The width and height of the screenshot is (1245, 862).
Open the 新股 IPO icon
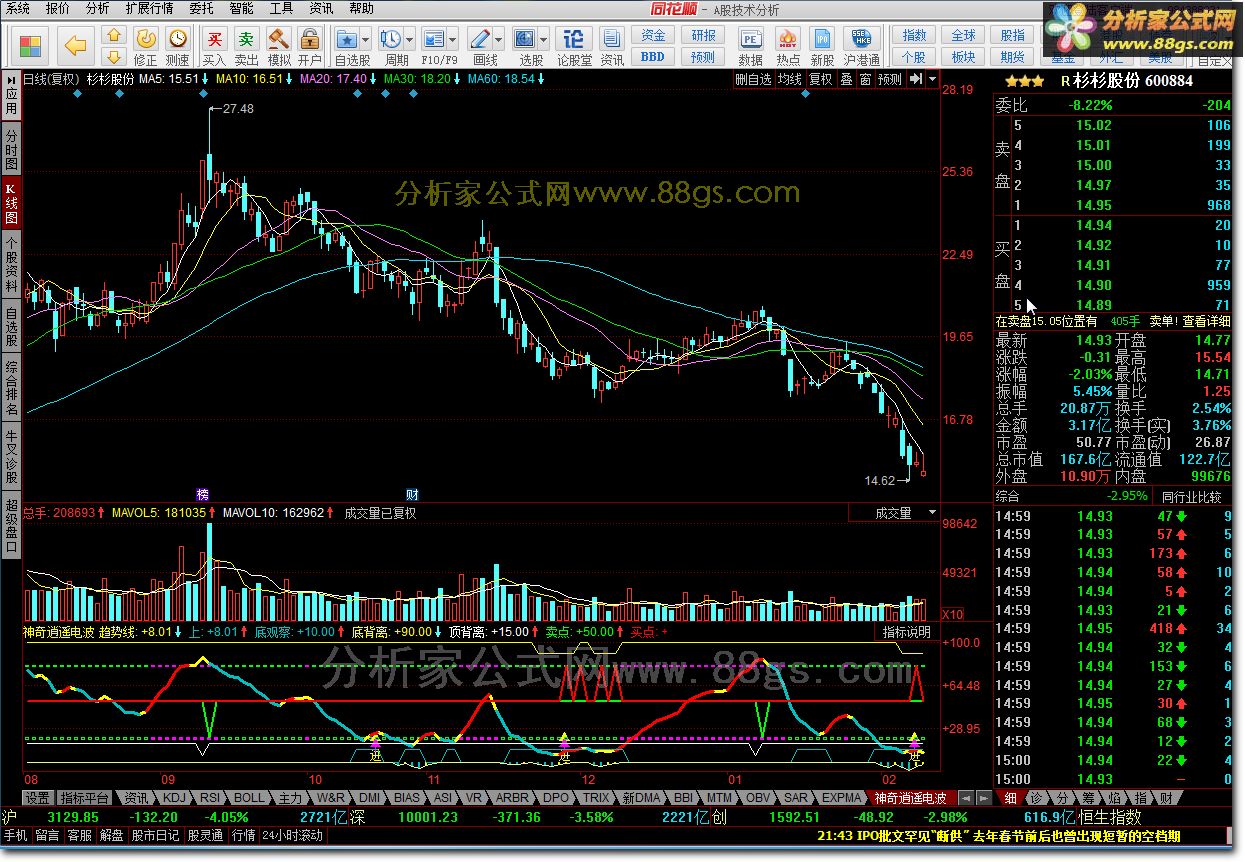(822, 39)
